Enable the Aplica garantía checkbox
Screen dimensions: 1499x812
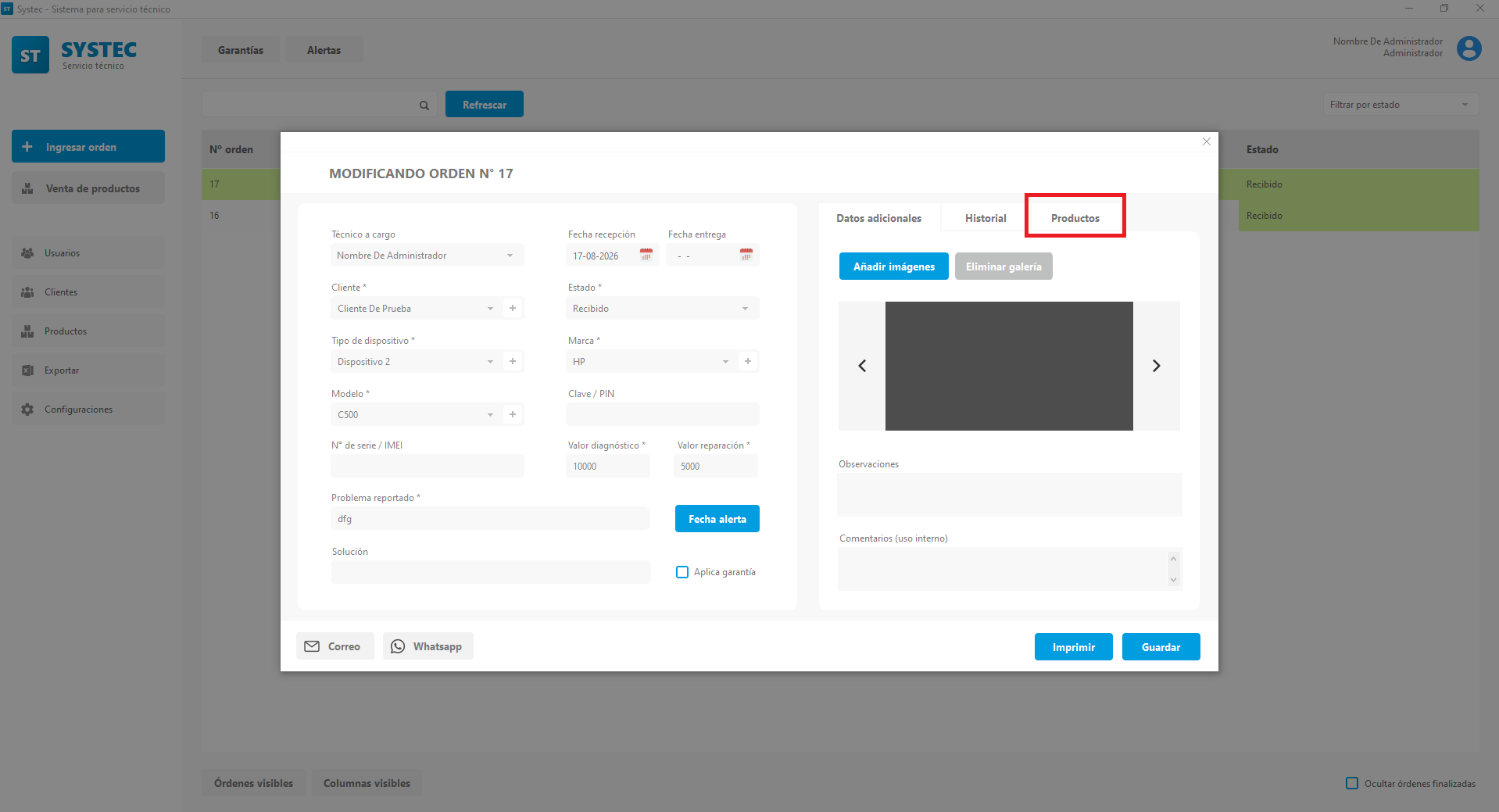682,572
